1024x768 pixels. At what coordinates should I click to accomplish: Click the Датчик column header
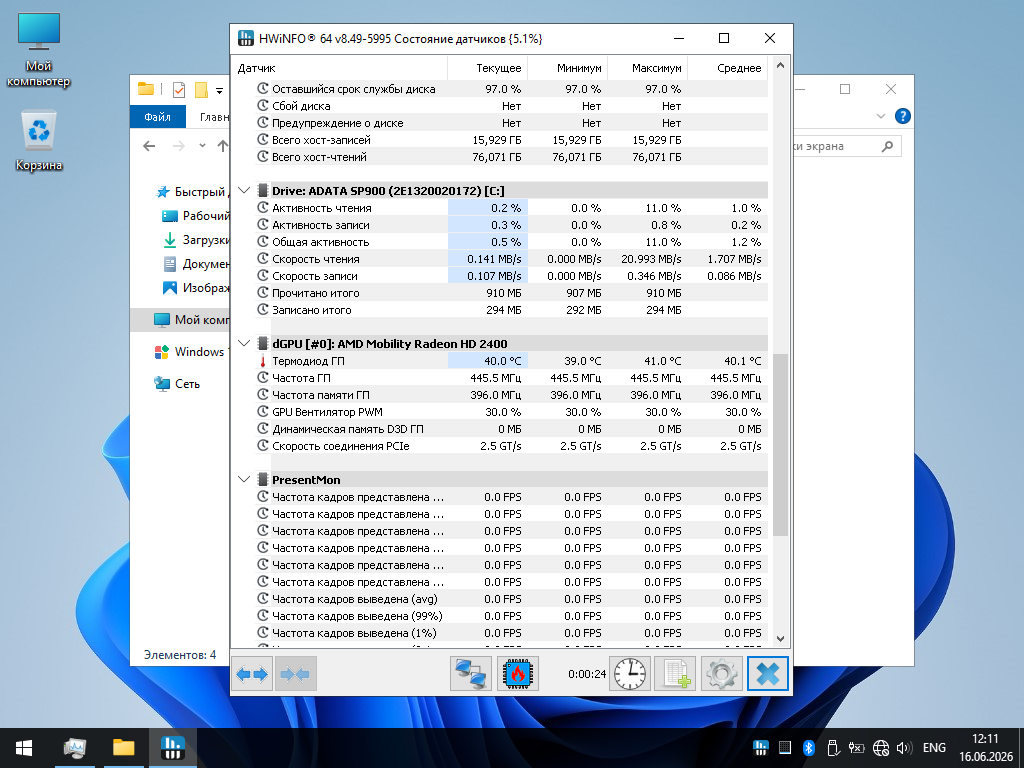pyautogui.click(x=339, y=68)
